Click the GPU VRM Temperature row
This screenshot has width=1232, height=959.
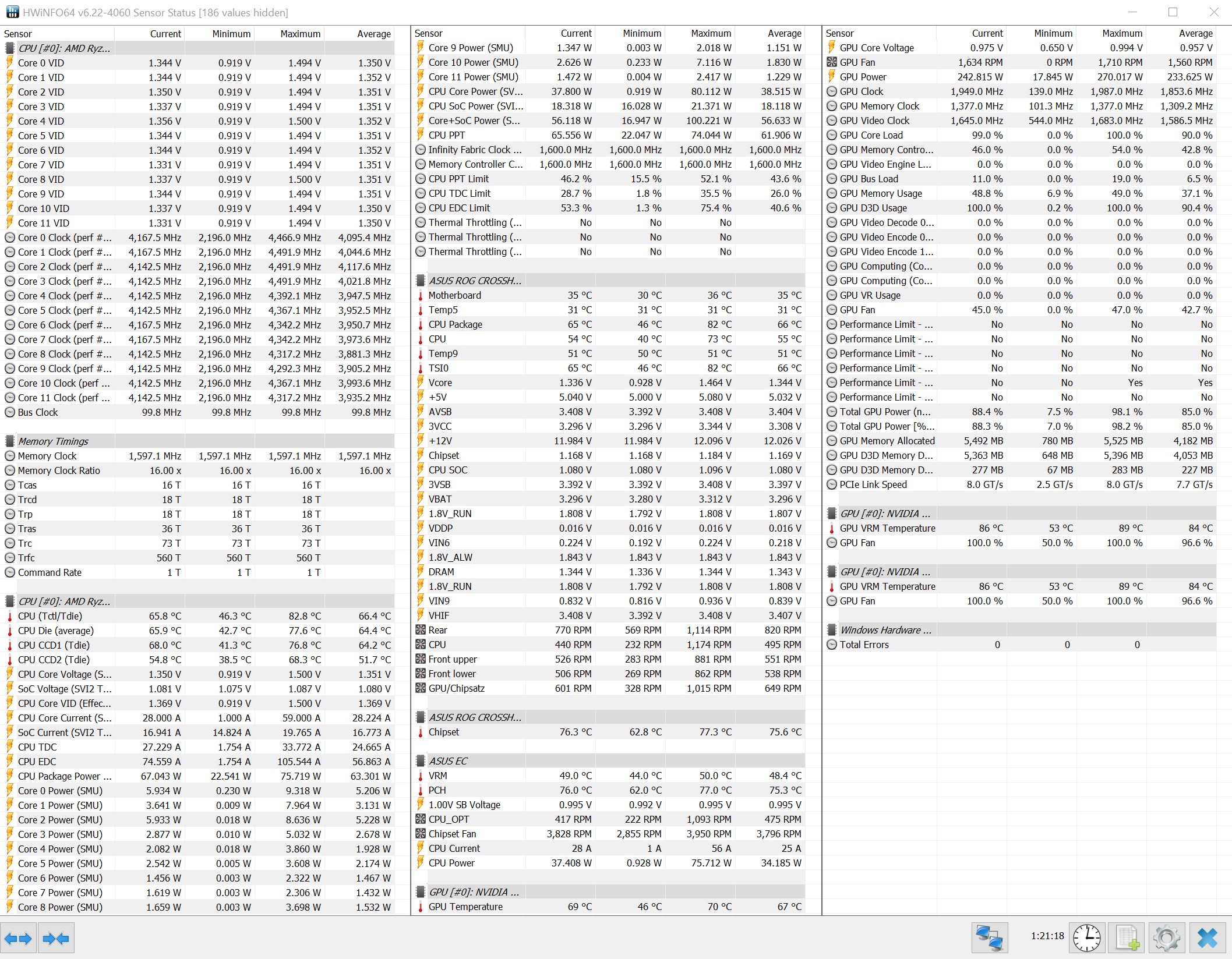(x=887, y=528)
